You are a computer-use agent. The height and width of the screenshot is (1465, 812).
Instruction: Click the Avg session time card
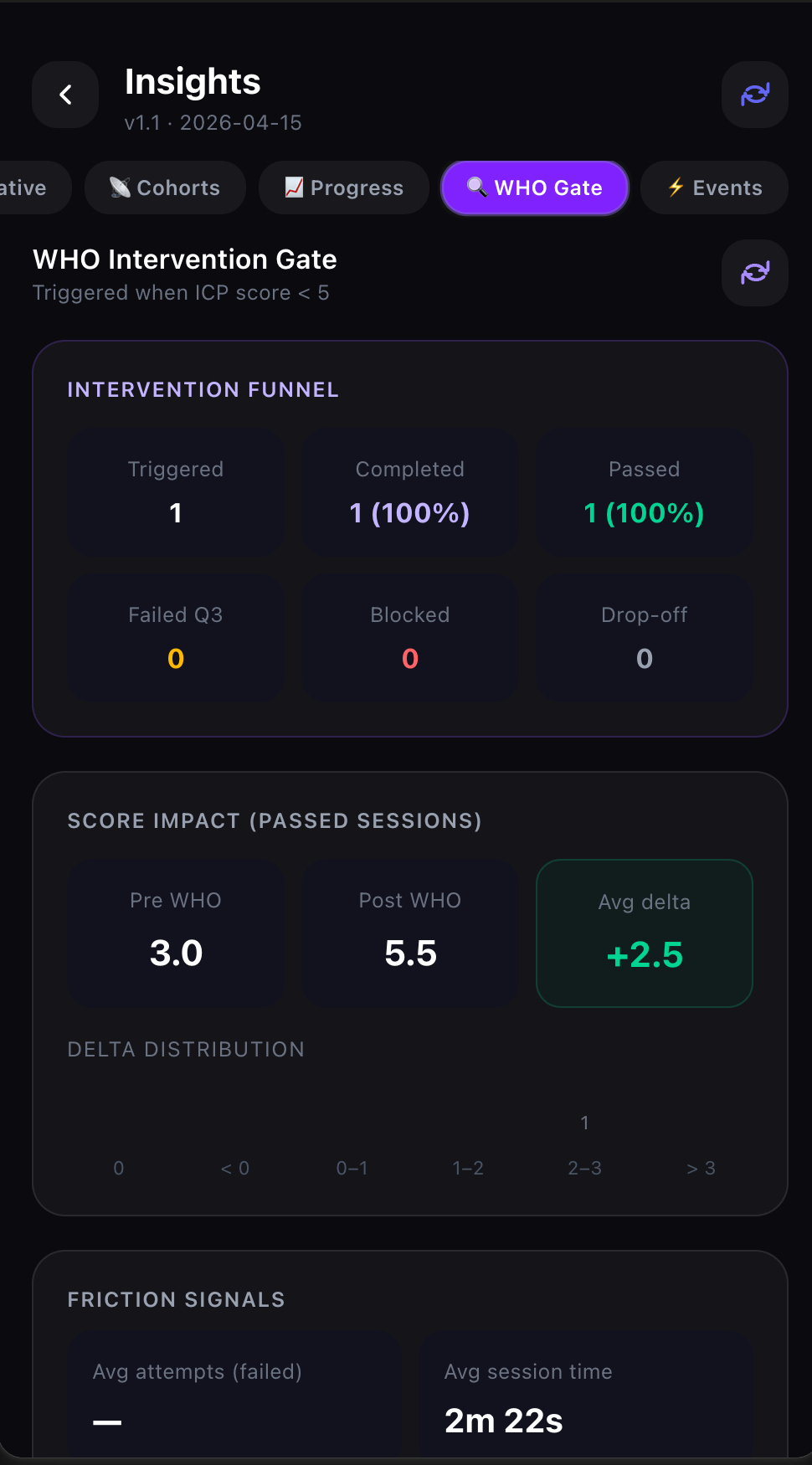585,1395
